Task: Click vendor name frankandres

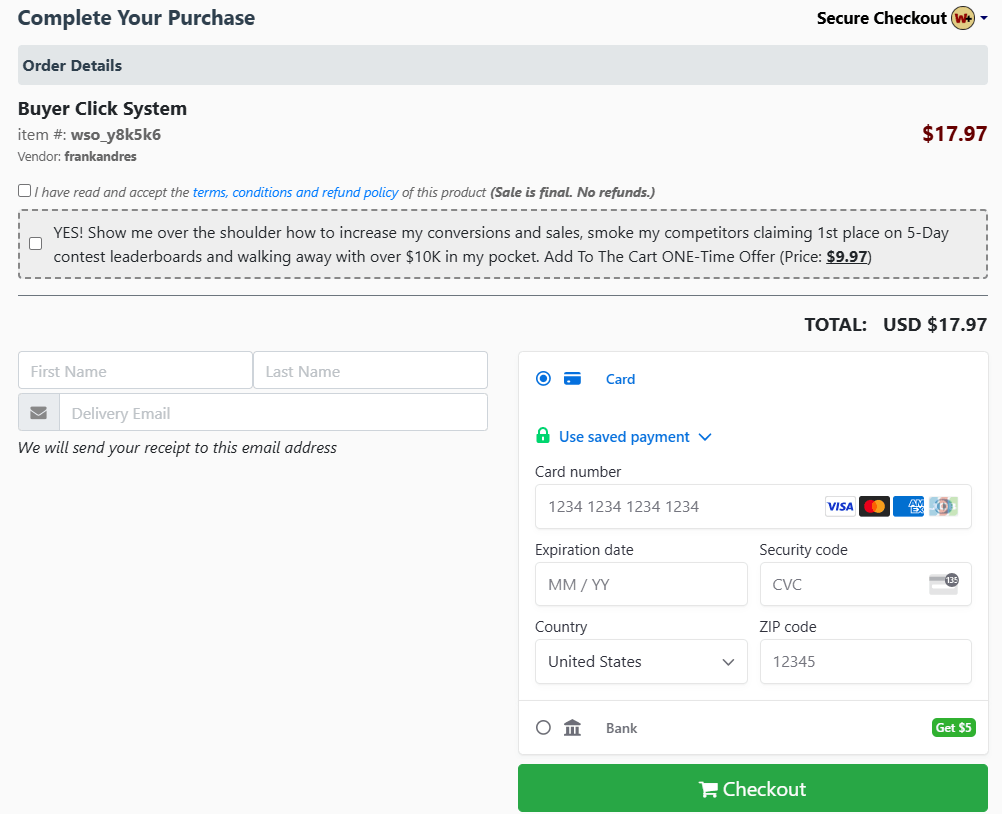Action: point(100,157)
